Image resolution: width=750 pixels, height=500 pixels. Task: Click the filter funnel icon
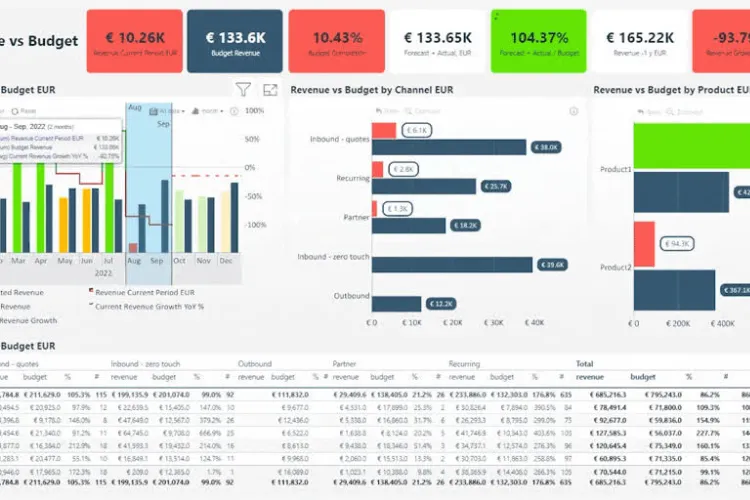[243, 90]
